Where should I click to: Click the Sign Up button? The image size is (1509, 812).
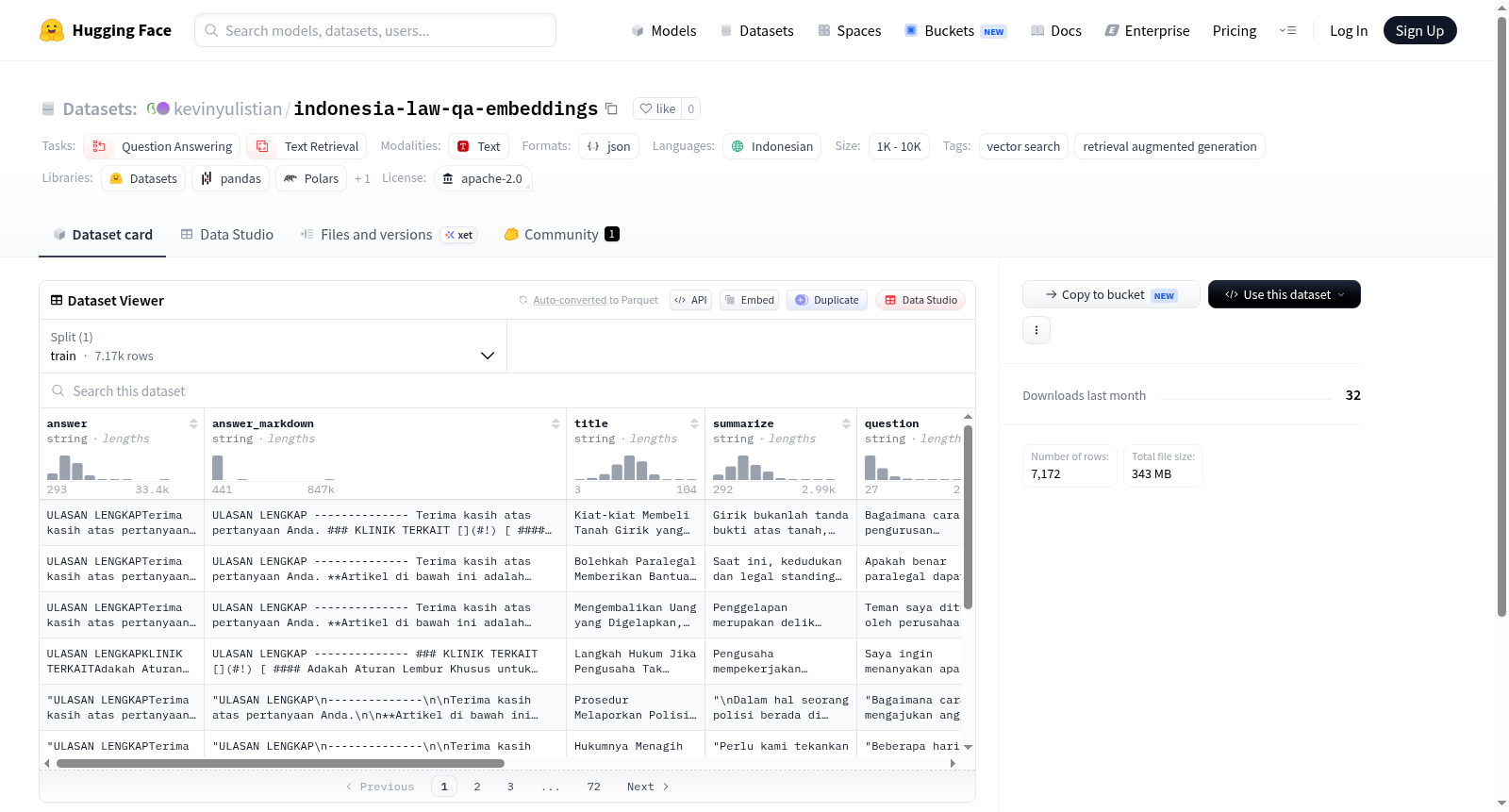tap(1419, 30)
